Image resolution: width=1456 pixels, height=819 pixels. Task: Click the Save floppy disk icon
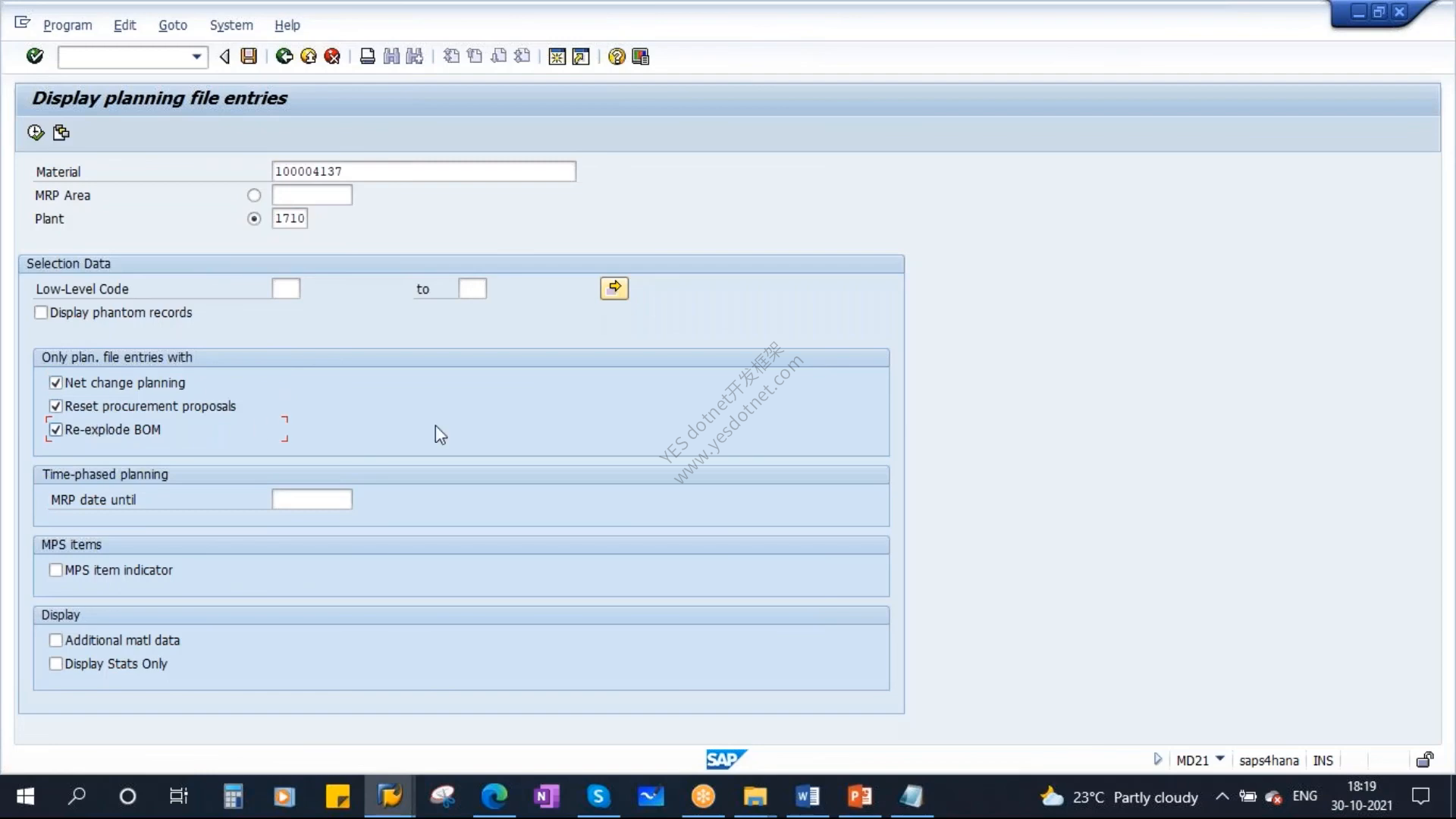pyautogui.click(x=249, y=56)
